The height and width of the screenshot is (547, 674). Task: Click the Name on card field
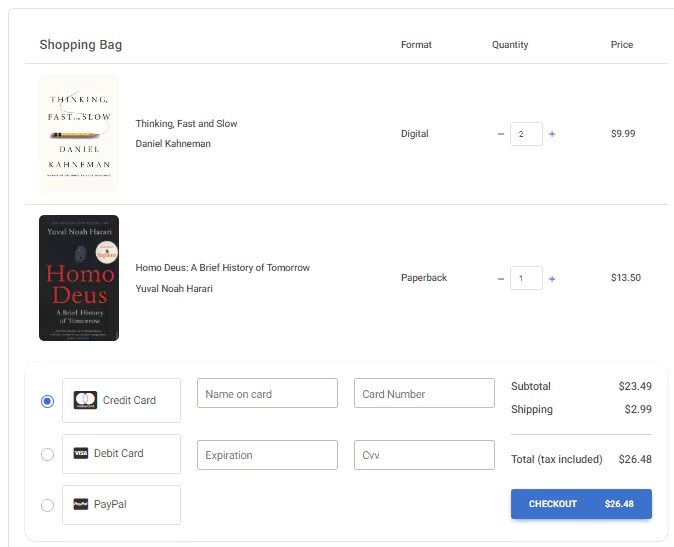pyautogui.click(x=267, y=393)
